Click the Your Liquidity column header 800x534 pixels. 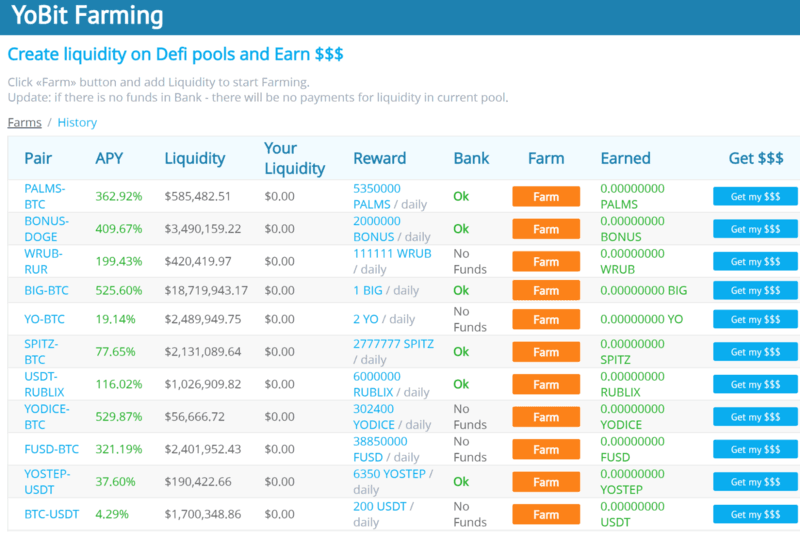tap(294, 158)
